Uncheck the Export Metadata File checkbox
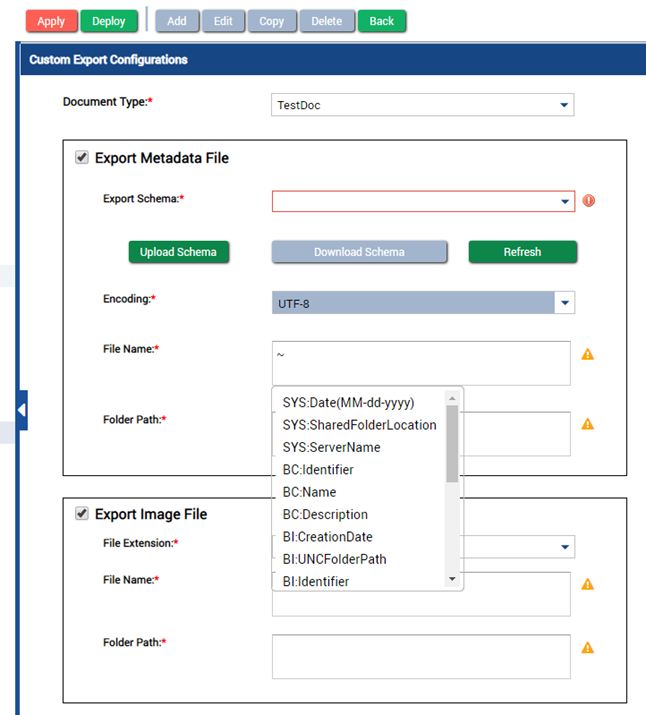The height and width of the screenshot is (715, 646). click(x=81, y=158)
